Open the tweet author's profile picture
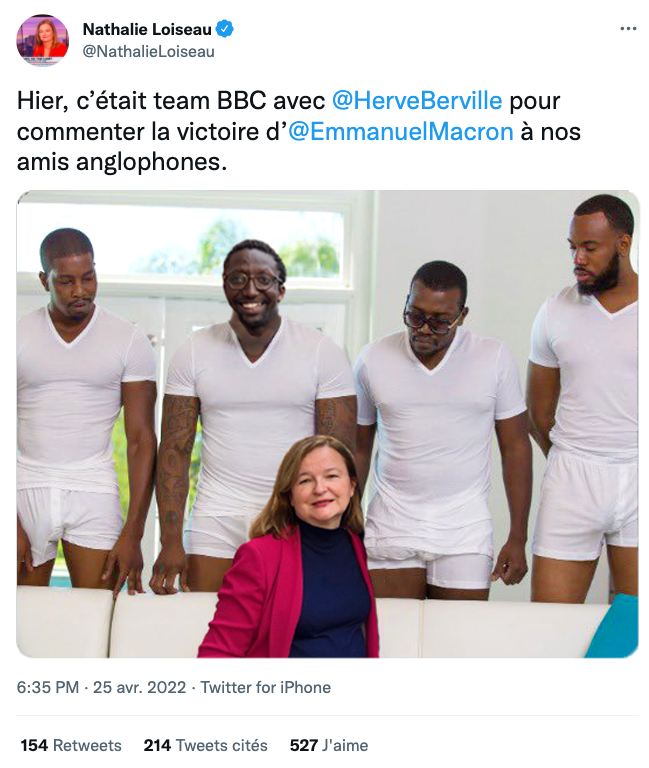 43,40
